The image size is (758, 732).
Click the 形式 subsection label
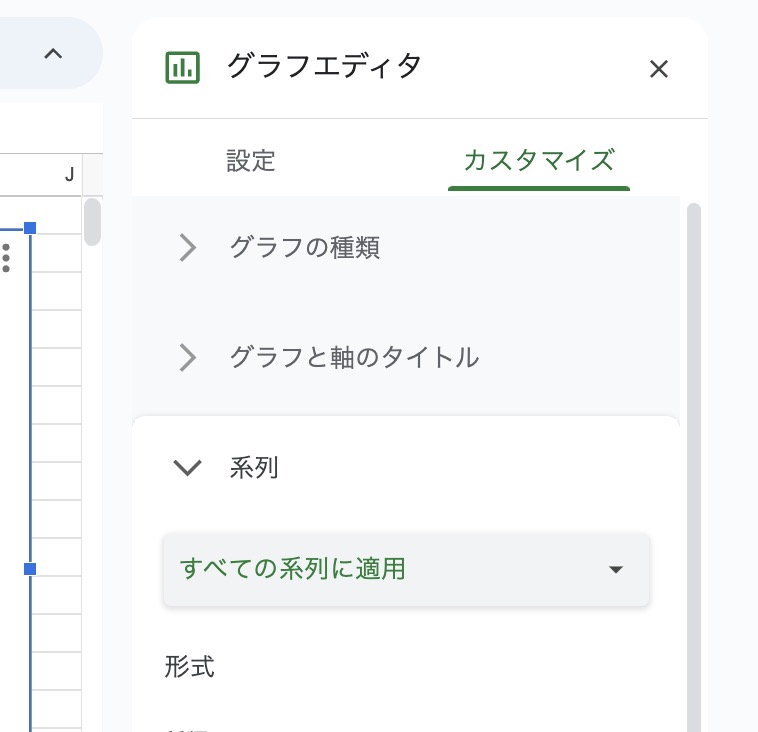(190, 667)
